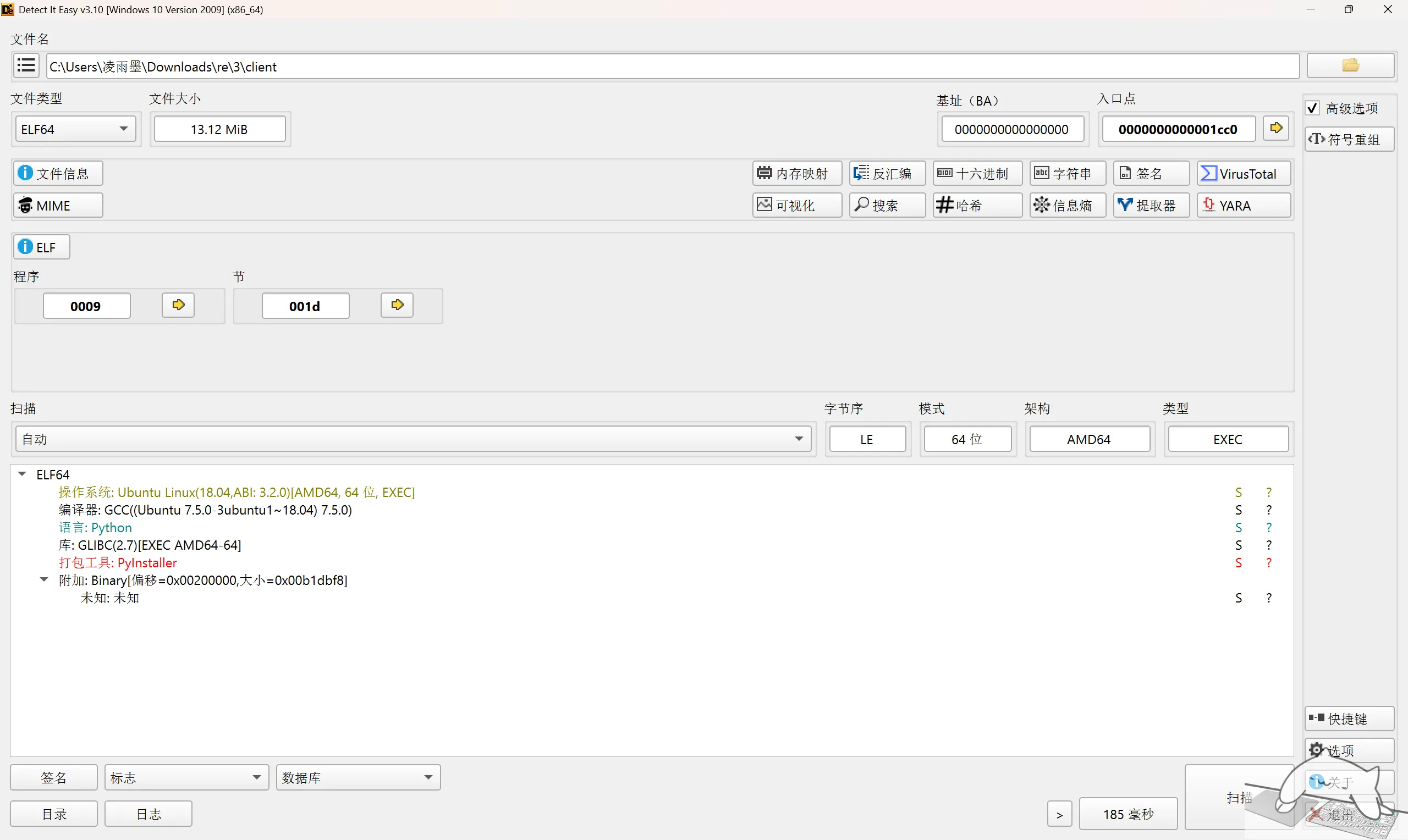
Task: Select the 语言: Python result row
Action: (652, 528)
